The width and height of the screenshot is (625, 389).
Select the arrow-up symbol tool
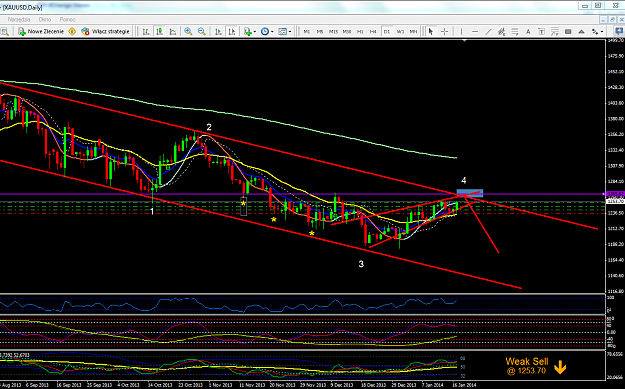(582, 31)
